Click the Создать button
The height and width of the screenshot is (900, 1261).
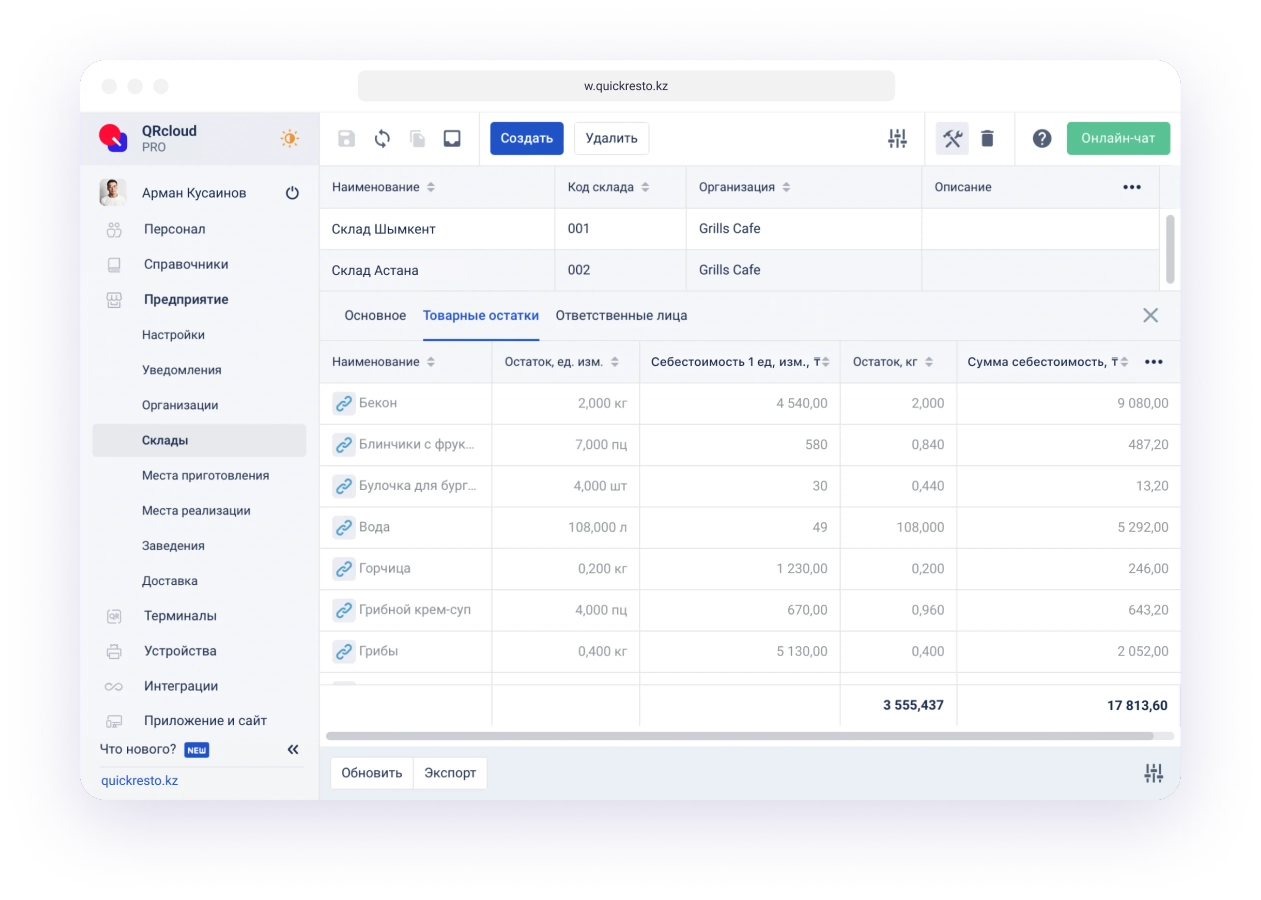point(526,139)
